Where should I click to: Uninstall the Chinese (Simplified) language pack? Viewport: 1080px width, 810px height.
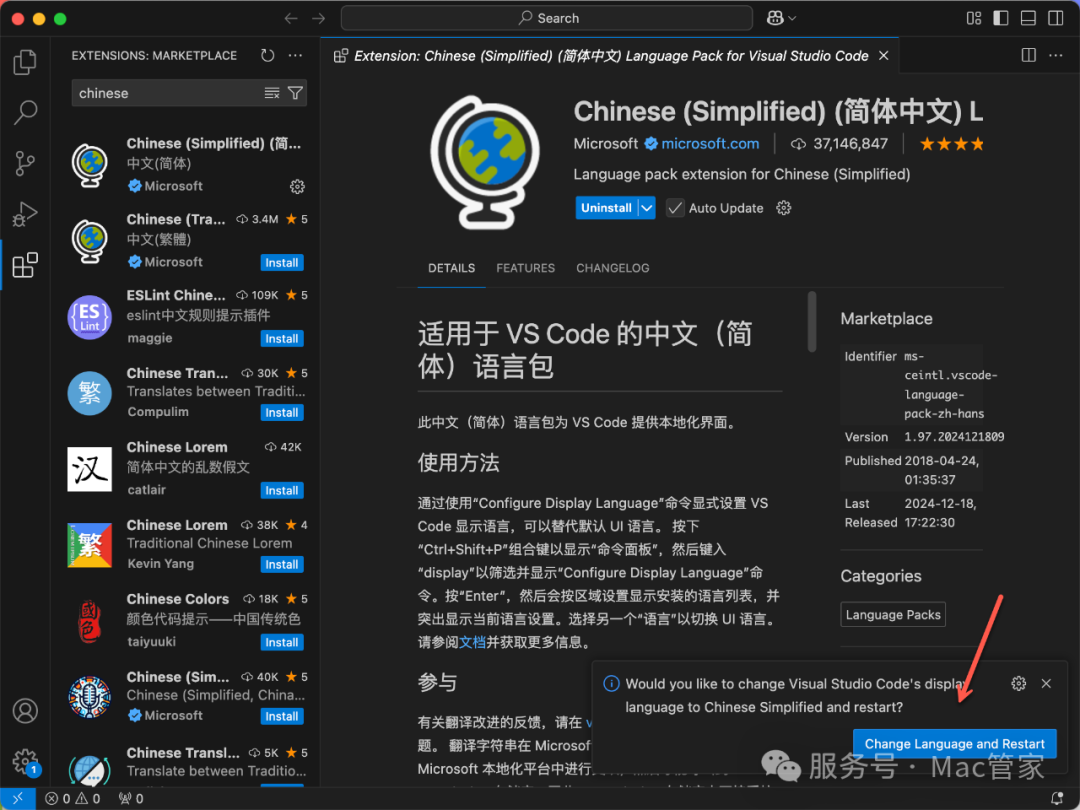(x=606, y=208)
